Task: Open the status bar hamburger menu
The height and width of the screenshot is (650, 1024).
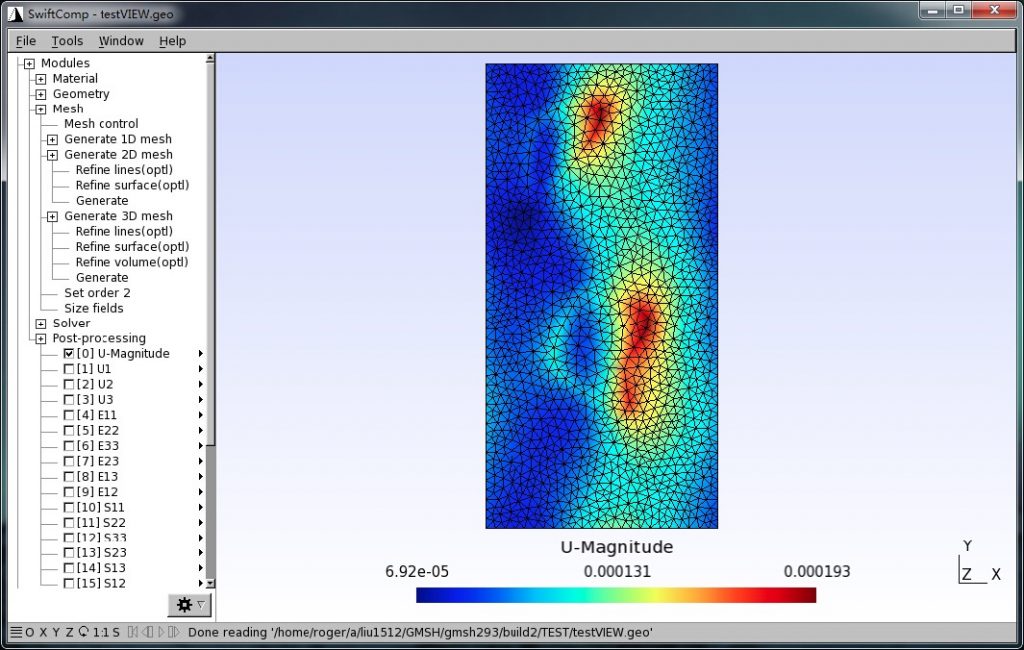Action: click(x=16, y=632)
